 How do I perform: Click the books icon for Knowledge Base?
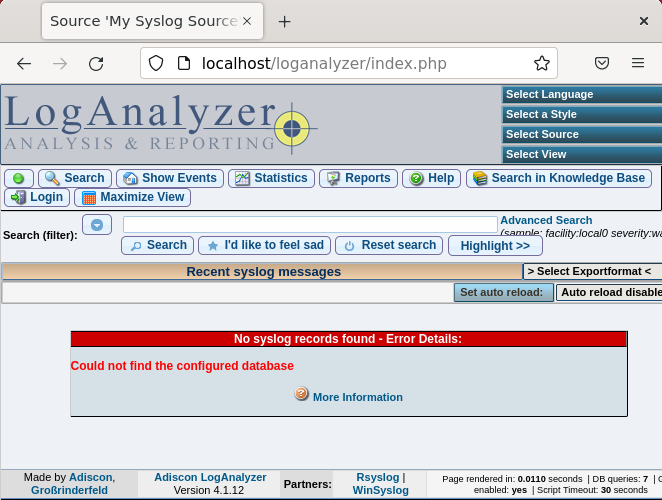[x=480, y=178]
